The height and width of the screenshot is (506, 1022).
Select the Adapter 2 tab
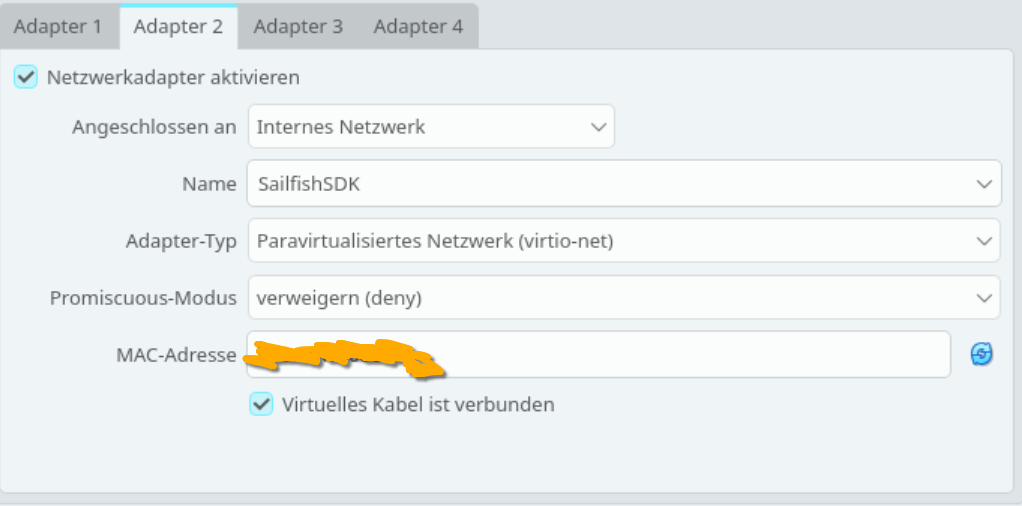pyautogui.click(x=178, y=26)
